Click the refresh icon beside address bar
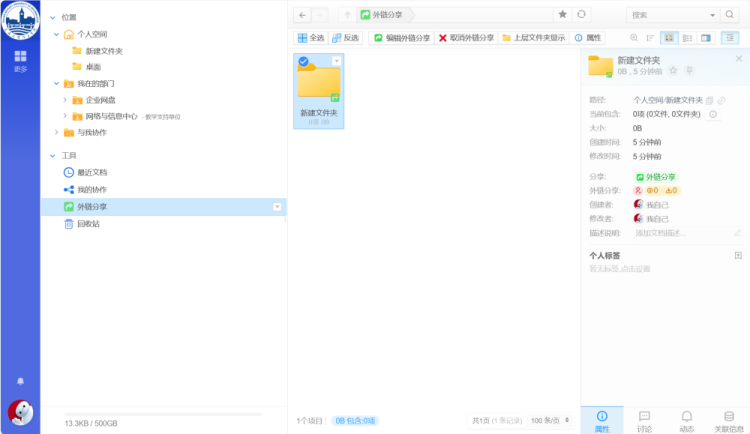Image resolution: width=750 pixels, height=434 pixels. (582, 15)
